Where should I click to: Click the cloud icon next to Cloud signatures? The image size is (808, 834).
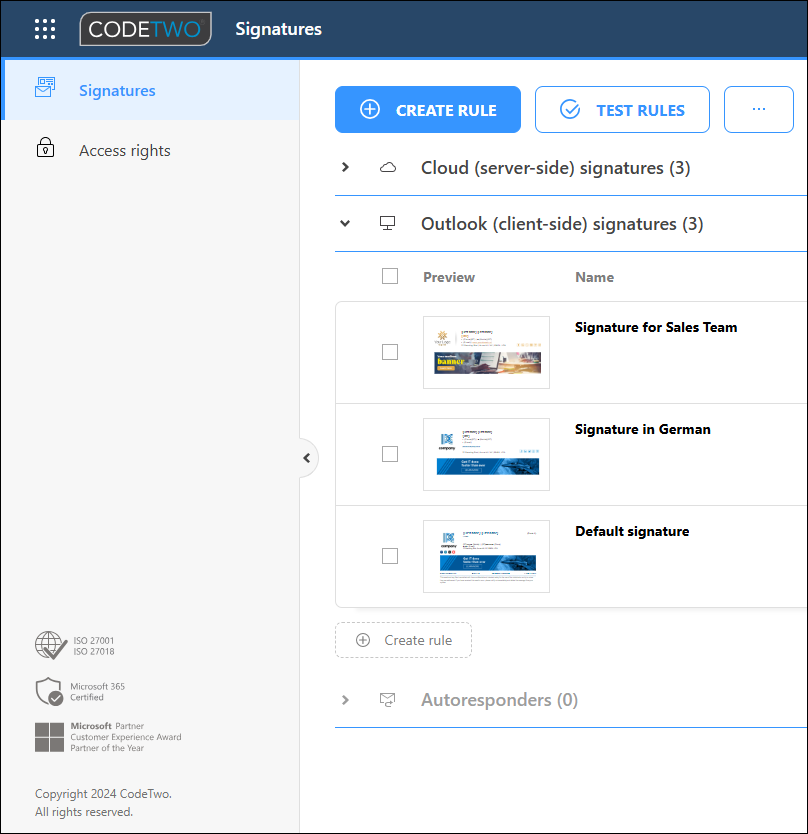[x=388, y=168]
